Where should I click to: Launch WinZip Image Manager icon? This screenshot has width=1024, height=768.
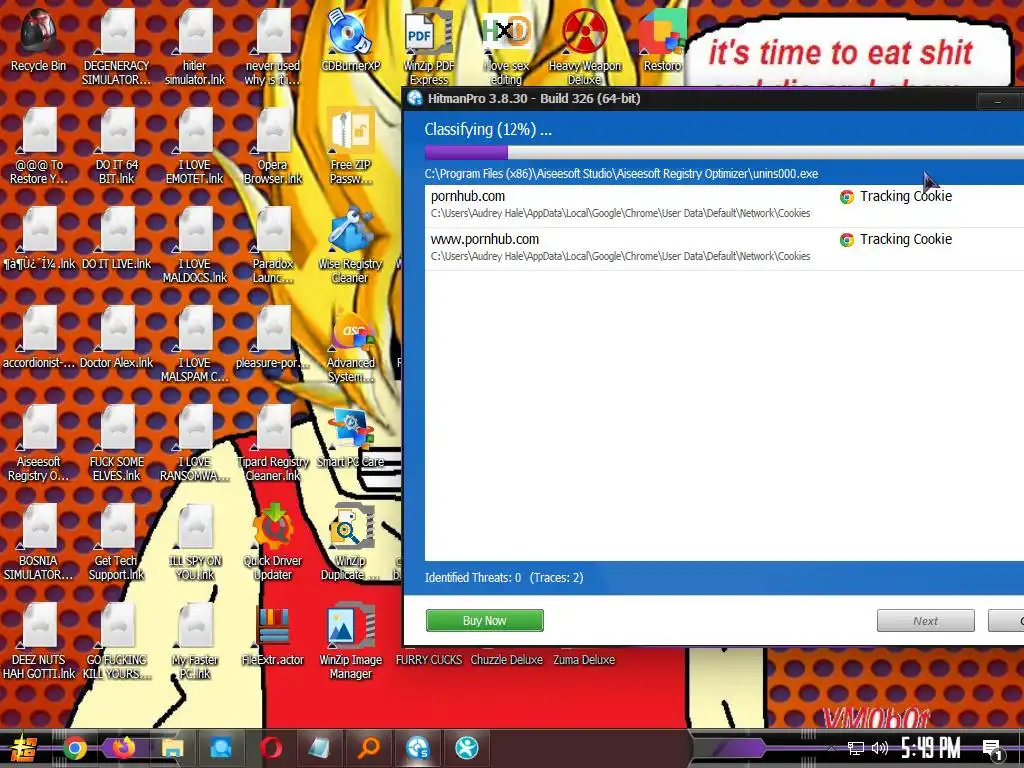pyautogui.click(x=351, y=641)
